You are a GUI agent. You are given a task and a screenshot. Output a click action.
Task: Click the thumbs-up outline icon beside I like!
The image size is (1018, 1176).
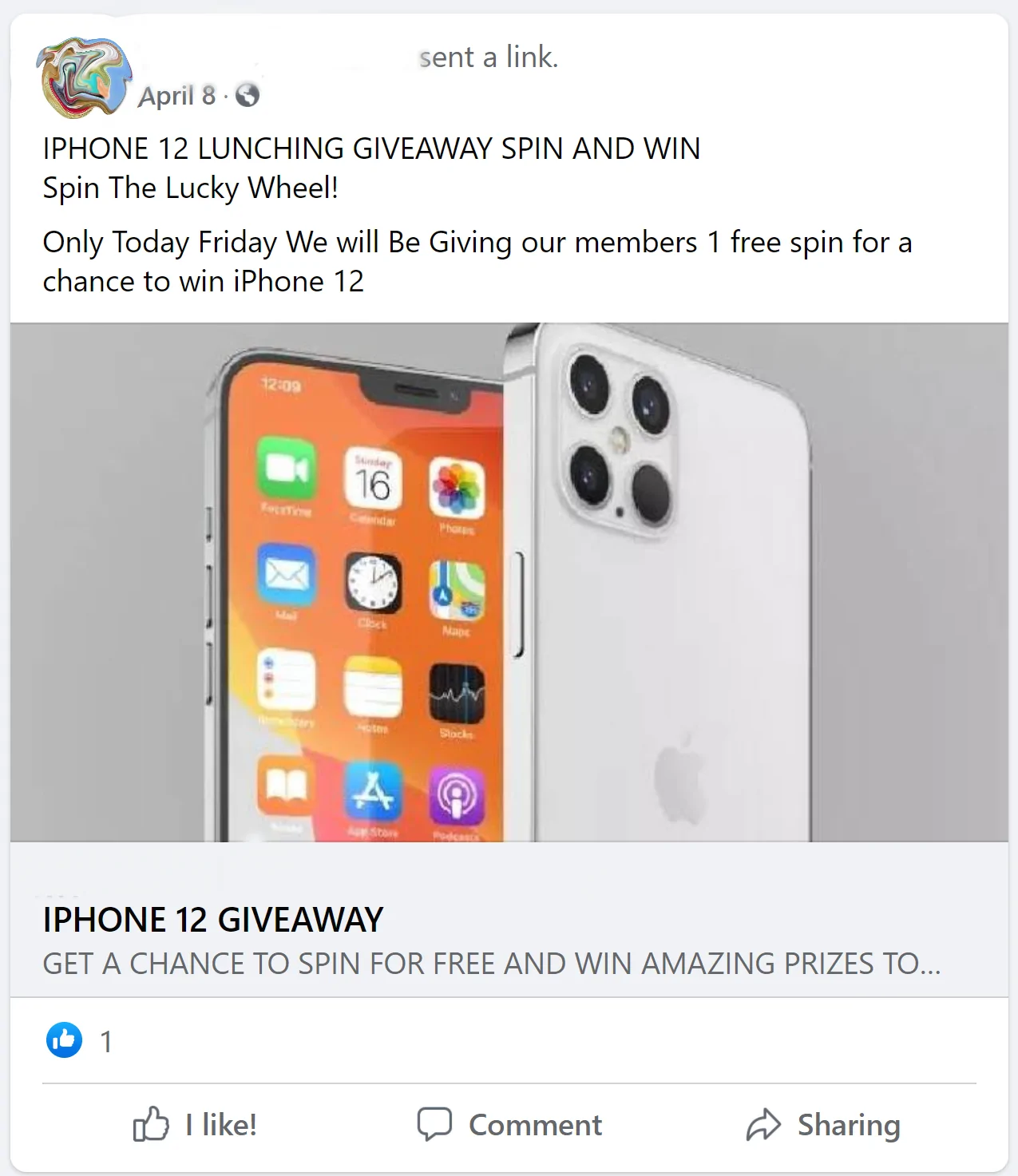tap(150, 1124)
